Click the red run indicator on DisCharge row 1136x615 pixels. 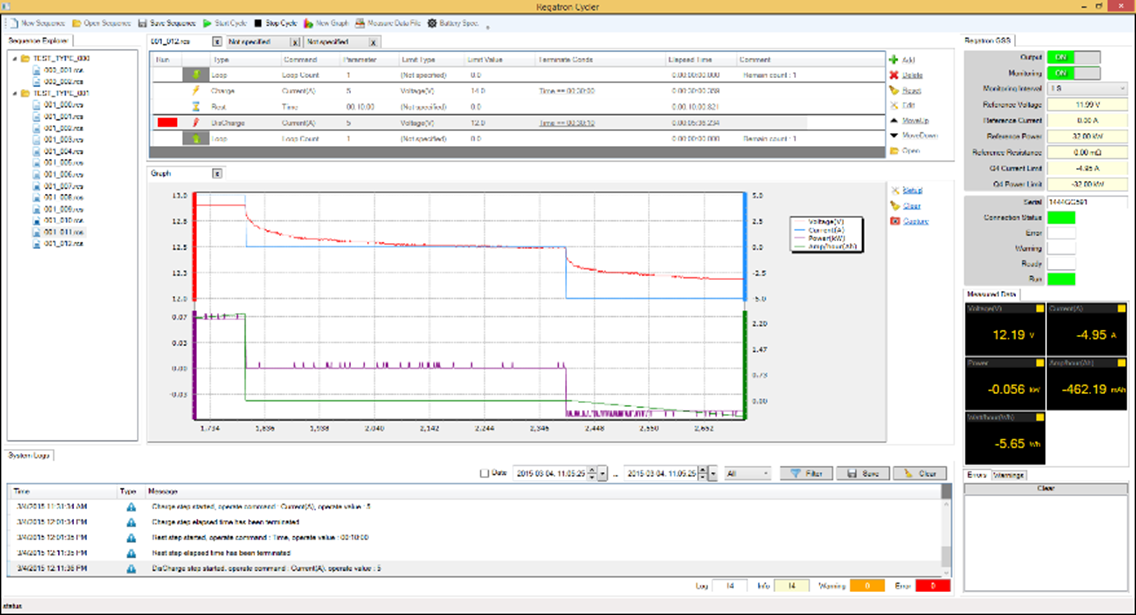(166, 123)
